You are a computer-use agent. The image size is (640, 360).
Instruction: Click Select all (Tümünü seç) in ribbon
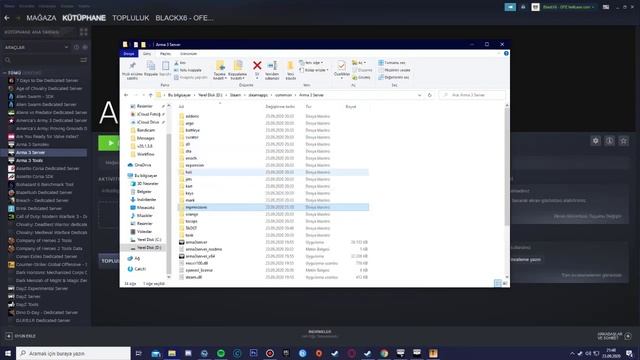pos(392,63)
